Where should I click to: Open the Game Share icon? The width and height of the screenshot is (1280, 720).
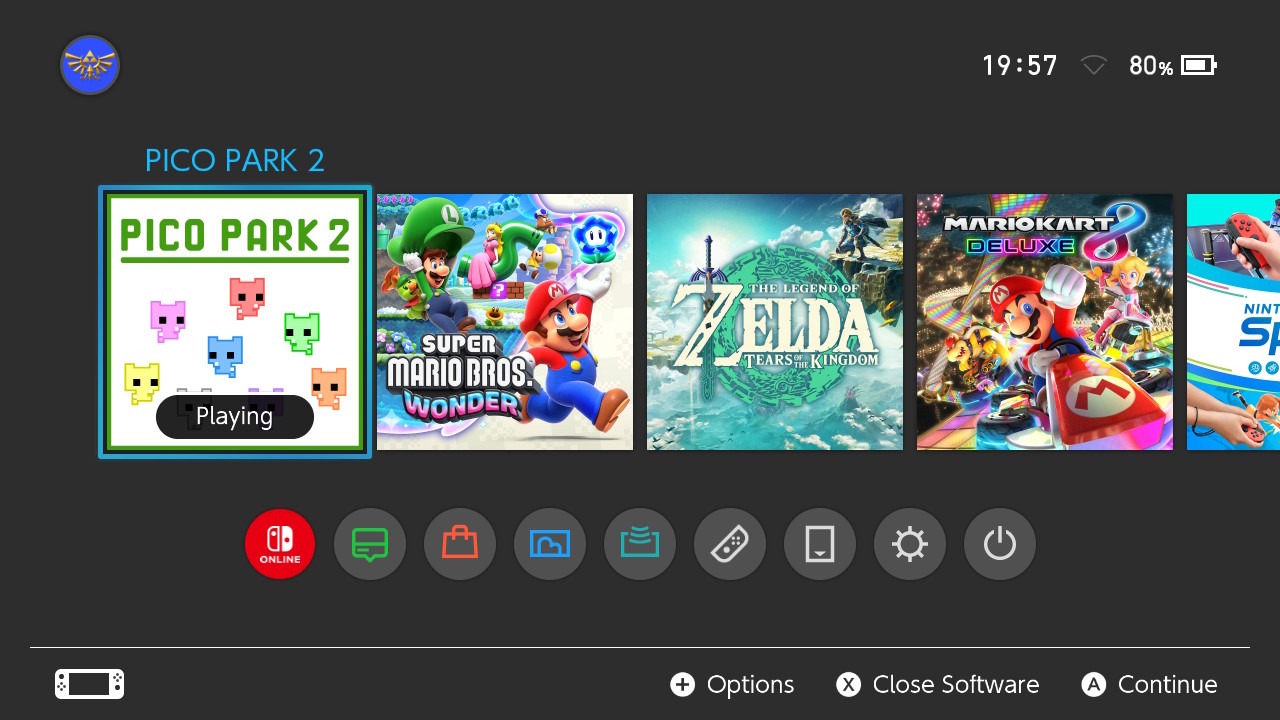coord(640,544)
